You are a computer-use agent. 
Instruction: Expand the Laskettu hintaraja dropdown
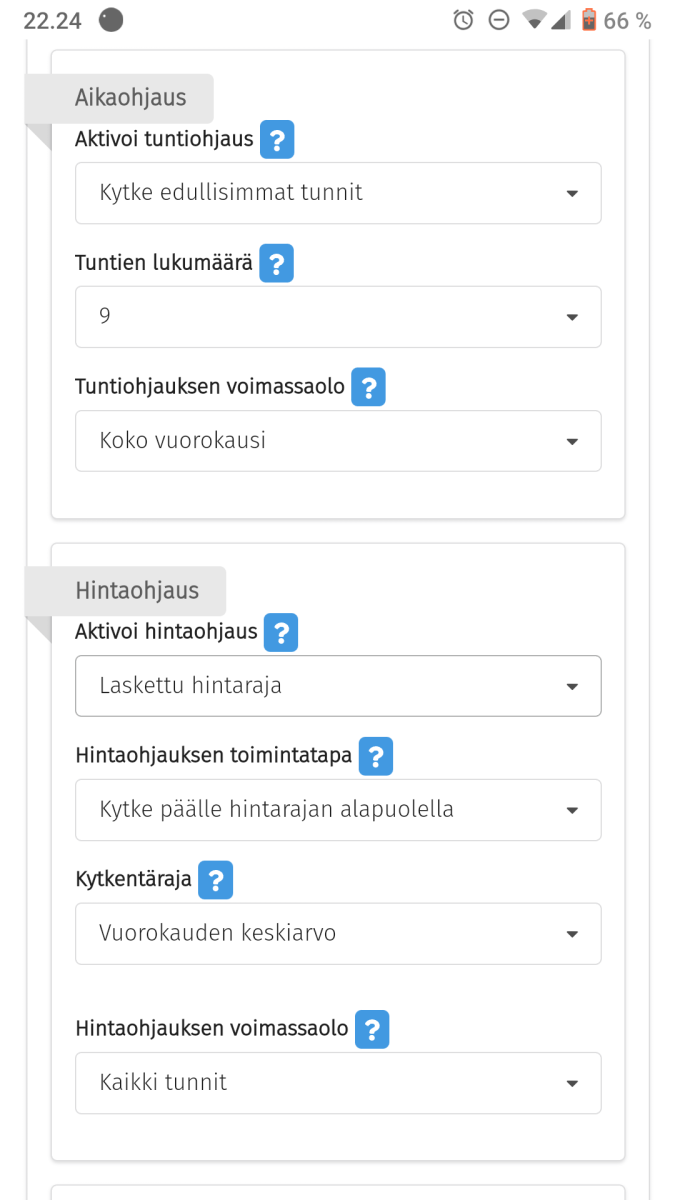(x=338, y=686)
